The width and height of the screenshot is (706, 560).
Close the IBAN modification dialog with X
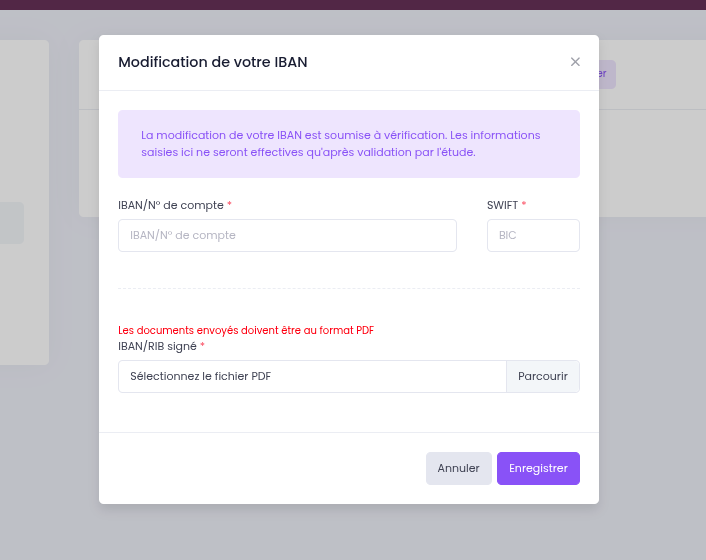575,62
